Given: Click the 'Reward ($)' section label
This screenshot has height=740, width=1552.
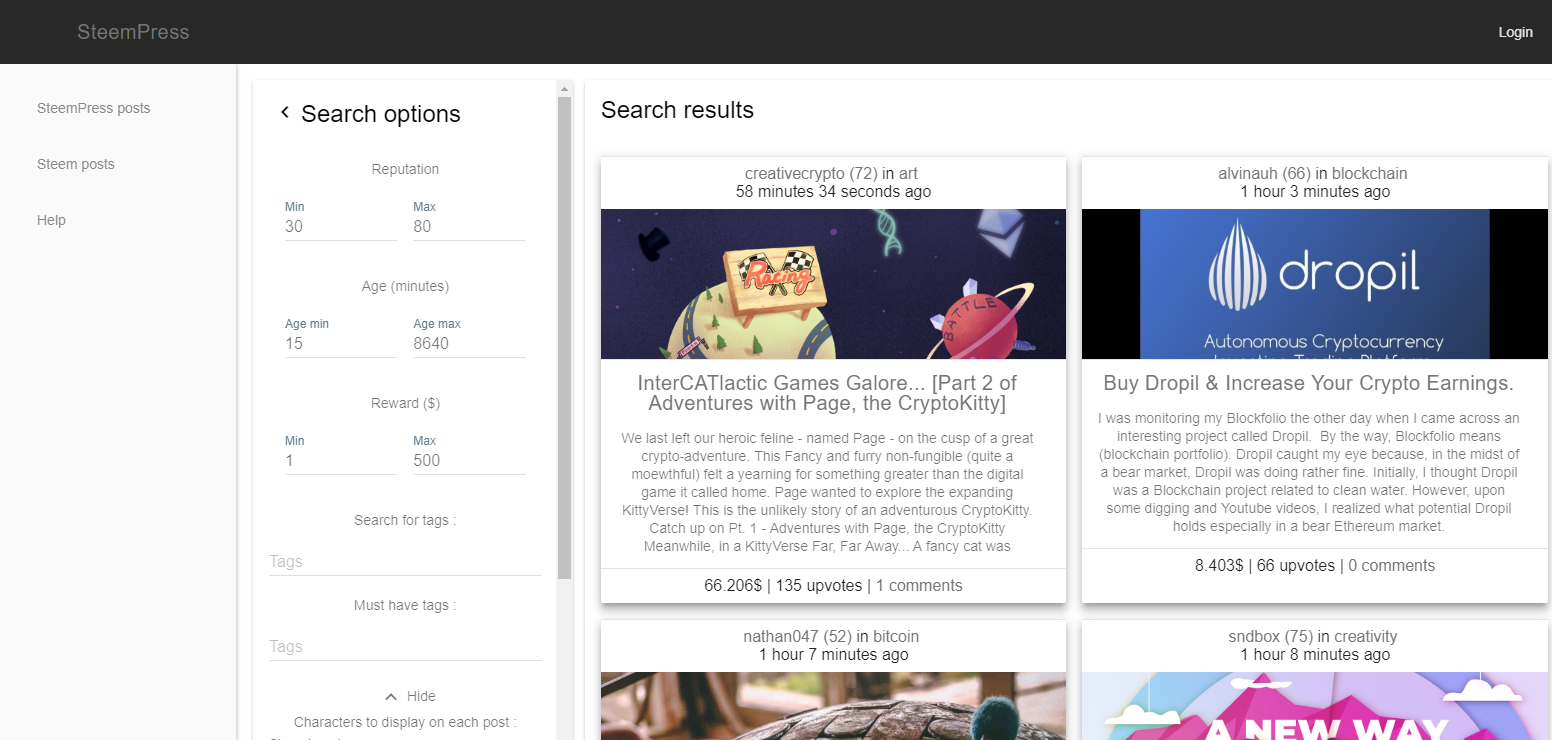Looking at the screenshot, I should coord(405,403).
